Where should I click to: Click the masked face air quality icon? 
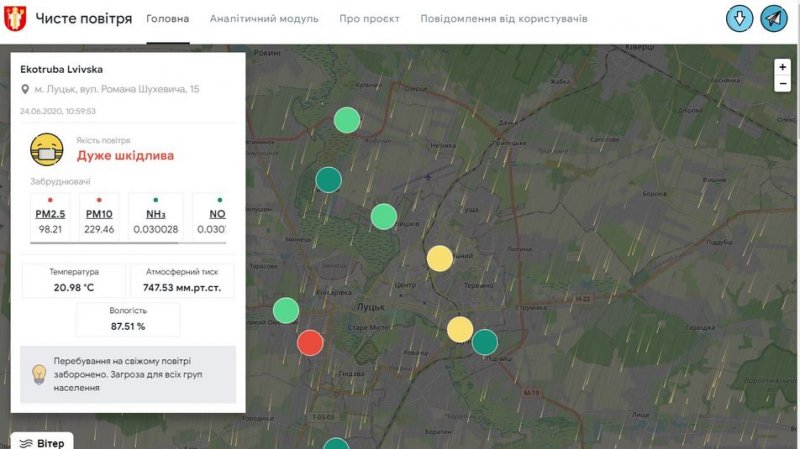tap(47, 151)
